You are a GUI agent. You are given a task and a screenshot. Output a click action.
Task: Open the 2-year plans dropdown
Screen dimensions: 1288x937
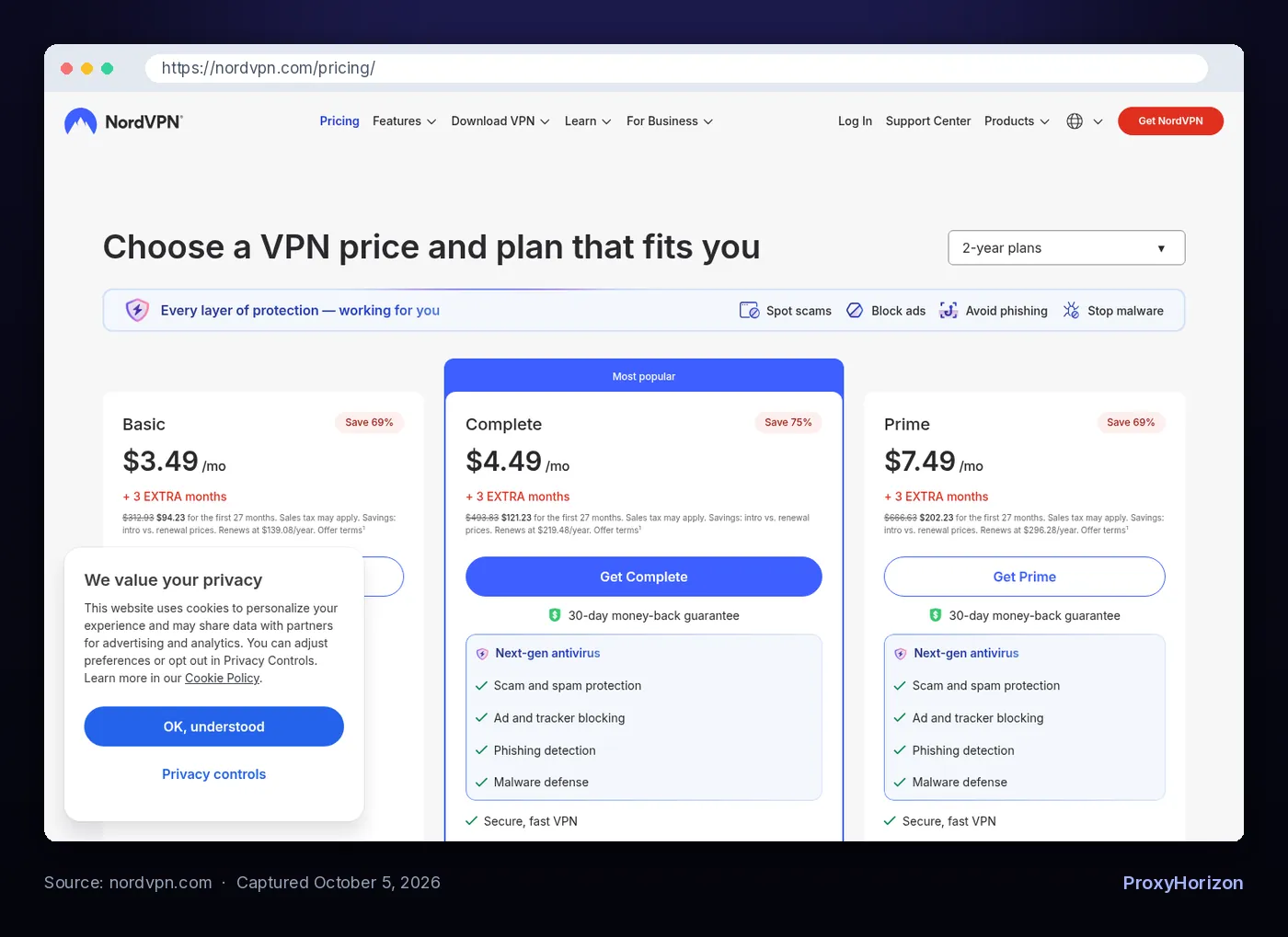[1066, 247]
